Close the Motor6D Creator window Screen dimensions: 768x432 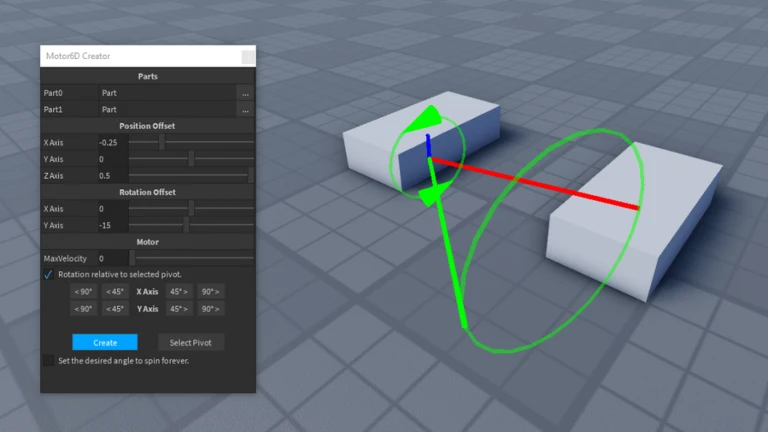point(247,57)
